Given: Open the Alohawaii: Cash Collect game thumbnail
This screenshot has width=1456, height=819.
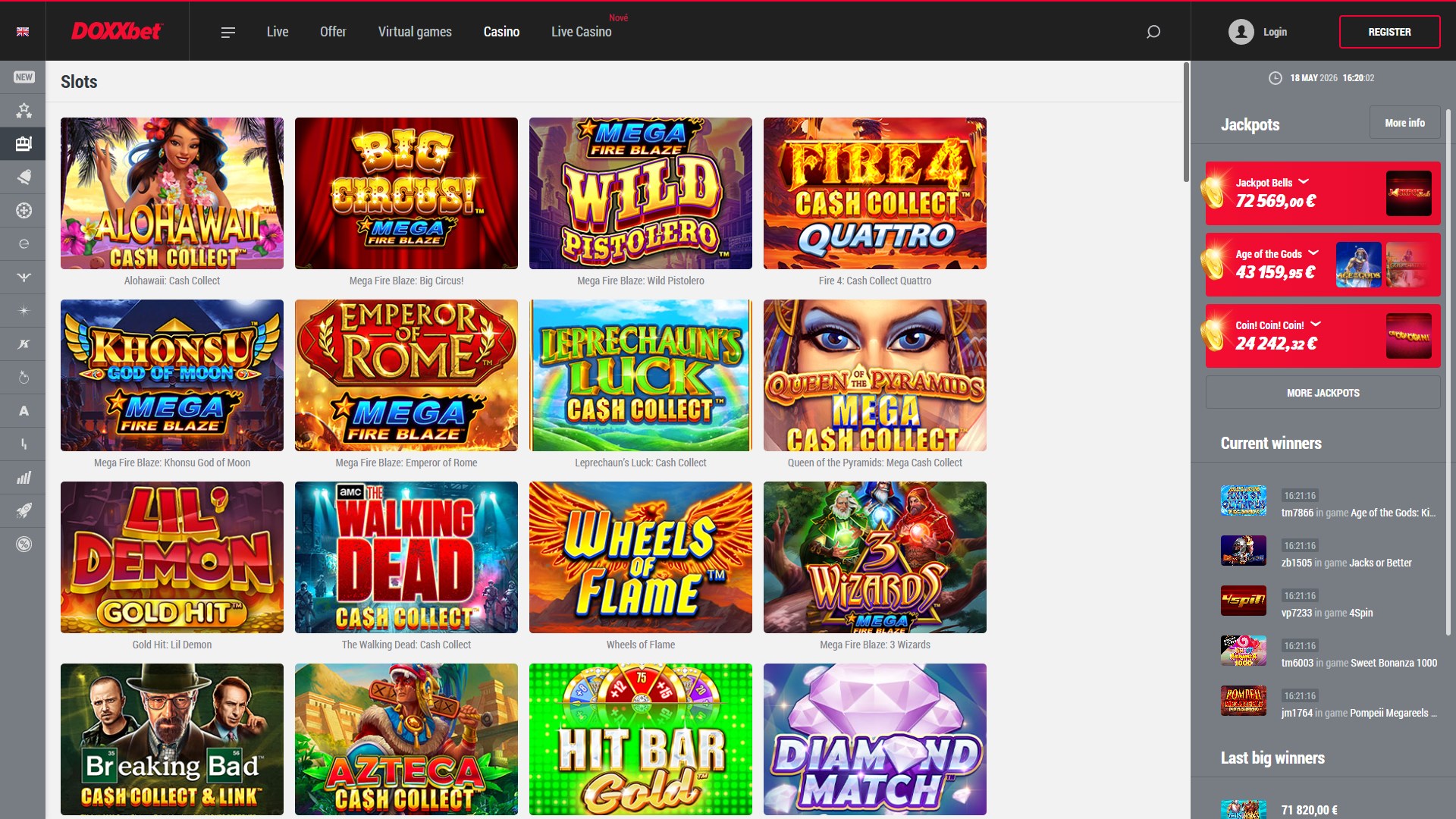Looking at the screenshot, I should [172, 193].
